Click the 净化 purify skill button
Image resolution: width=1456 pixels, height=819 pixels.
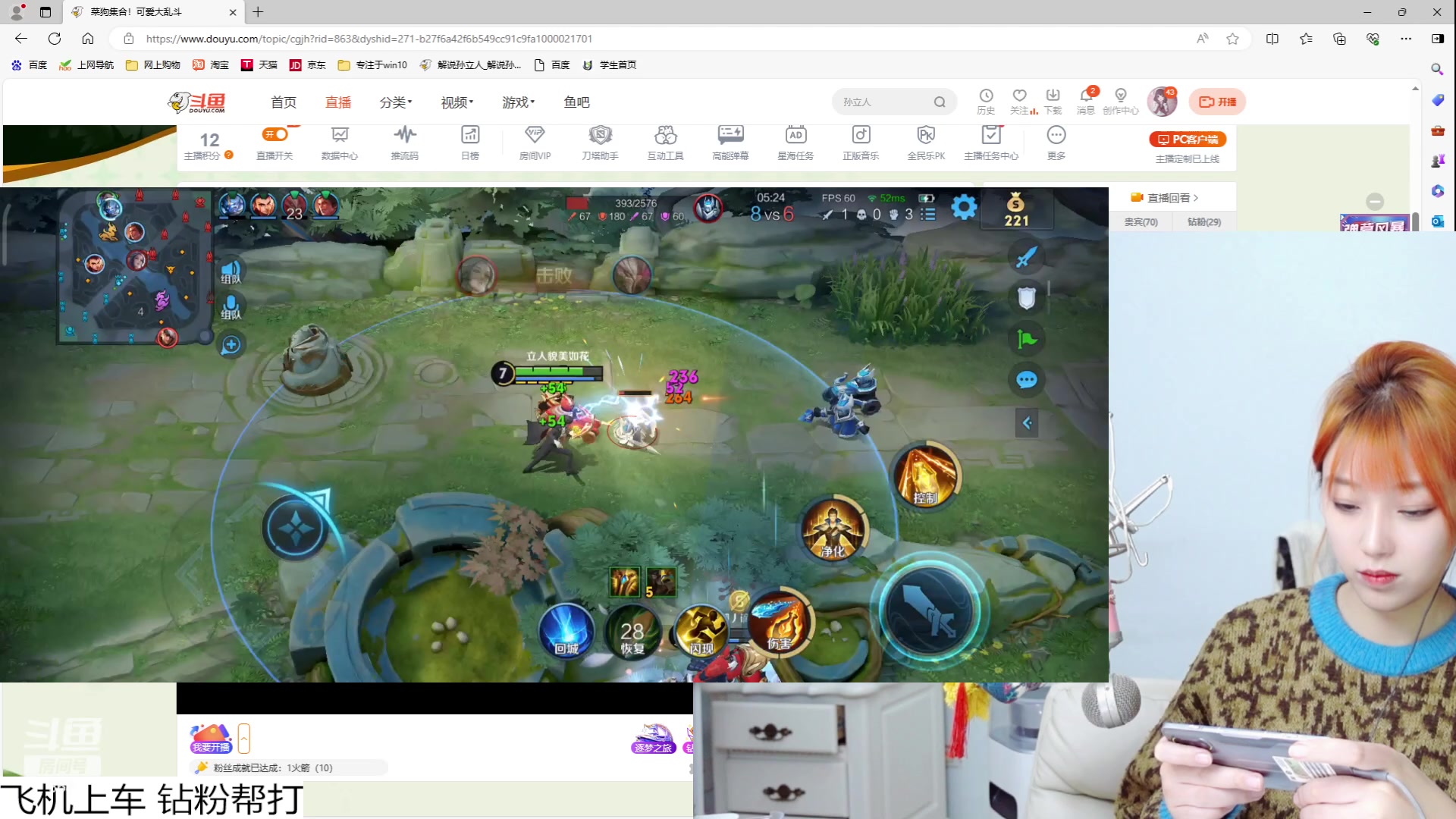(x=833, y=530)
